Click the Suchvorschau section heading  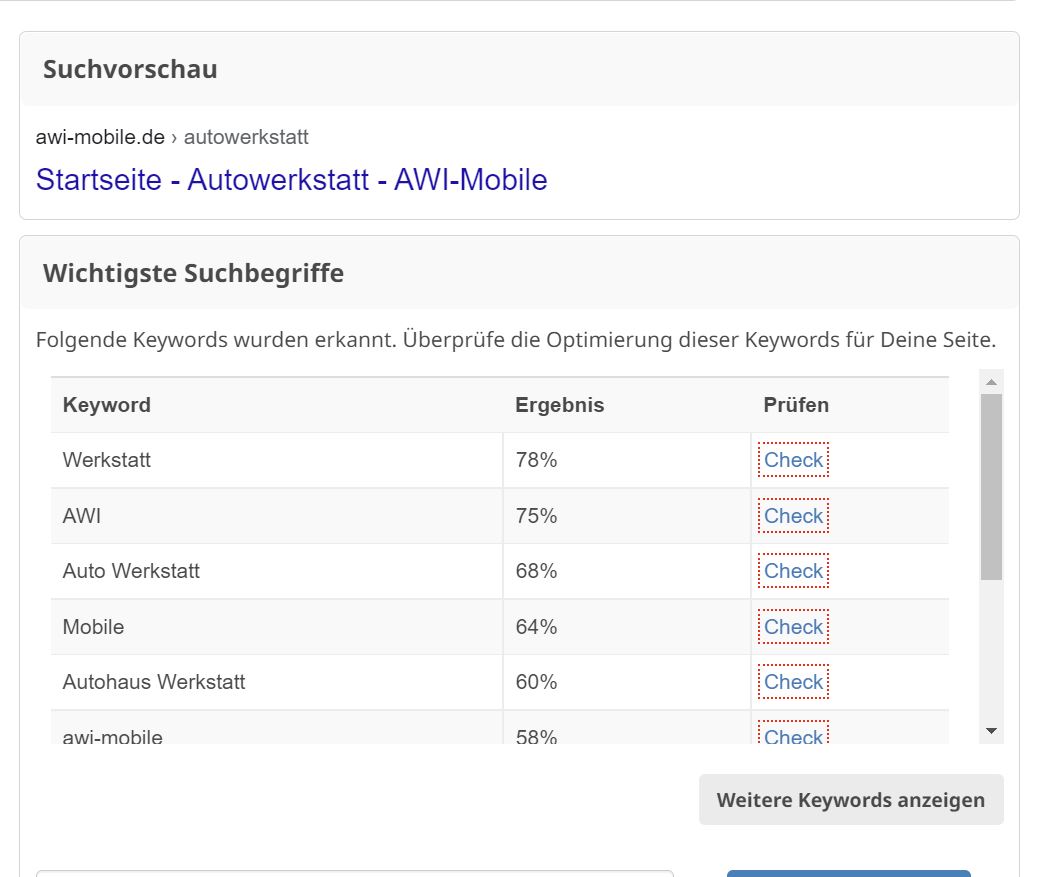click(x=130, y=69)
